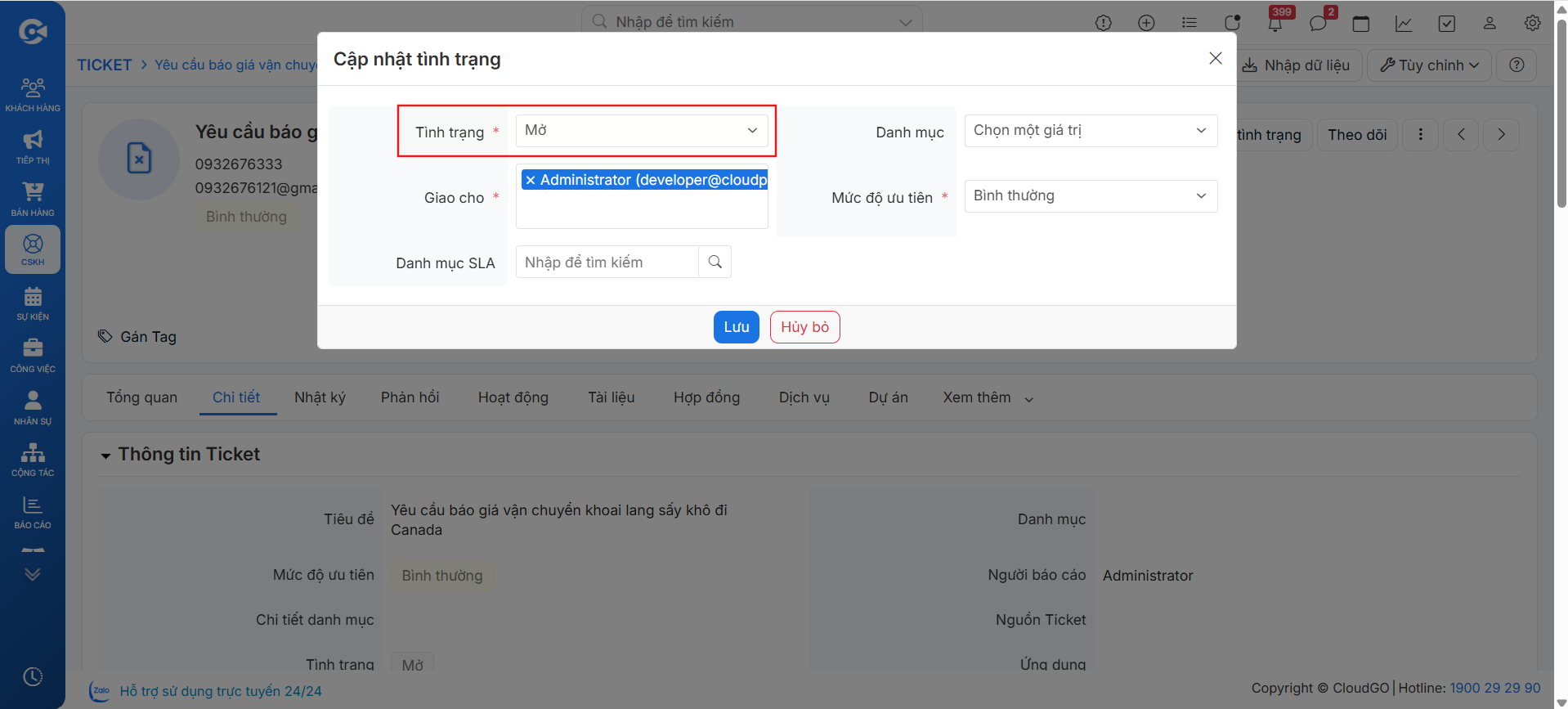
Task: Open the analytics chart icon
Action: click(1404, 23)
